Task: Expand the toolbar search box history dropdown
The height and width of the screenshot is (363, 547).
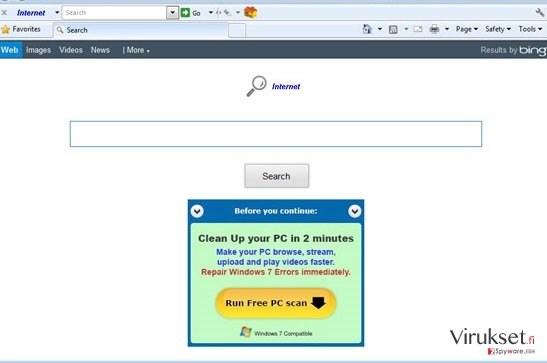Action: (x=172, y=13)
